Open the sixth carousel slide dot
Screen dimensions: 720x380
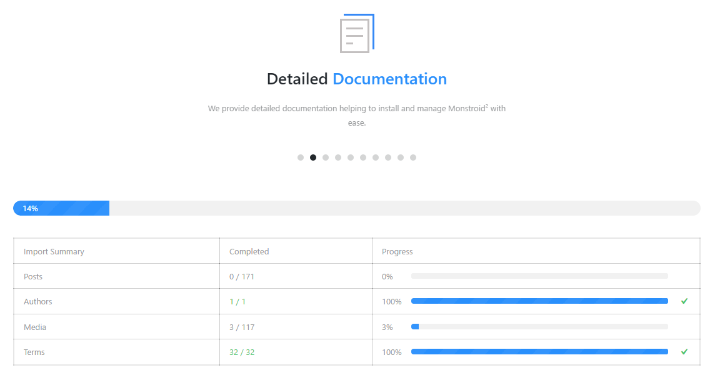click(363, 157)
